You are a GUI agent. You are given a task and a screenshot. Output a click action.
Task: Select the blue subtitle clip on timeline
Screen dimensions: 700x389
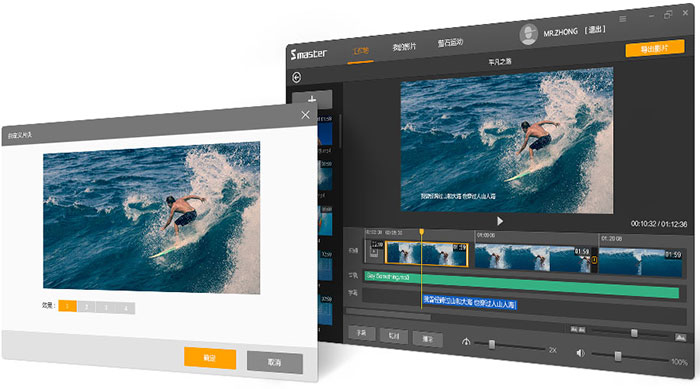[469, 303]
